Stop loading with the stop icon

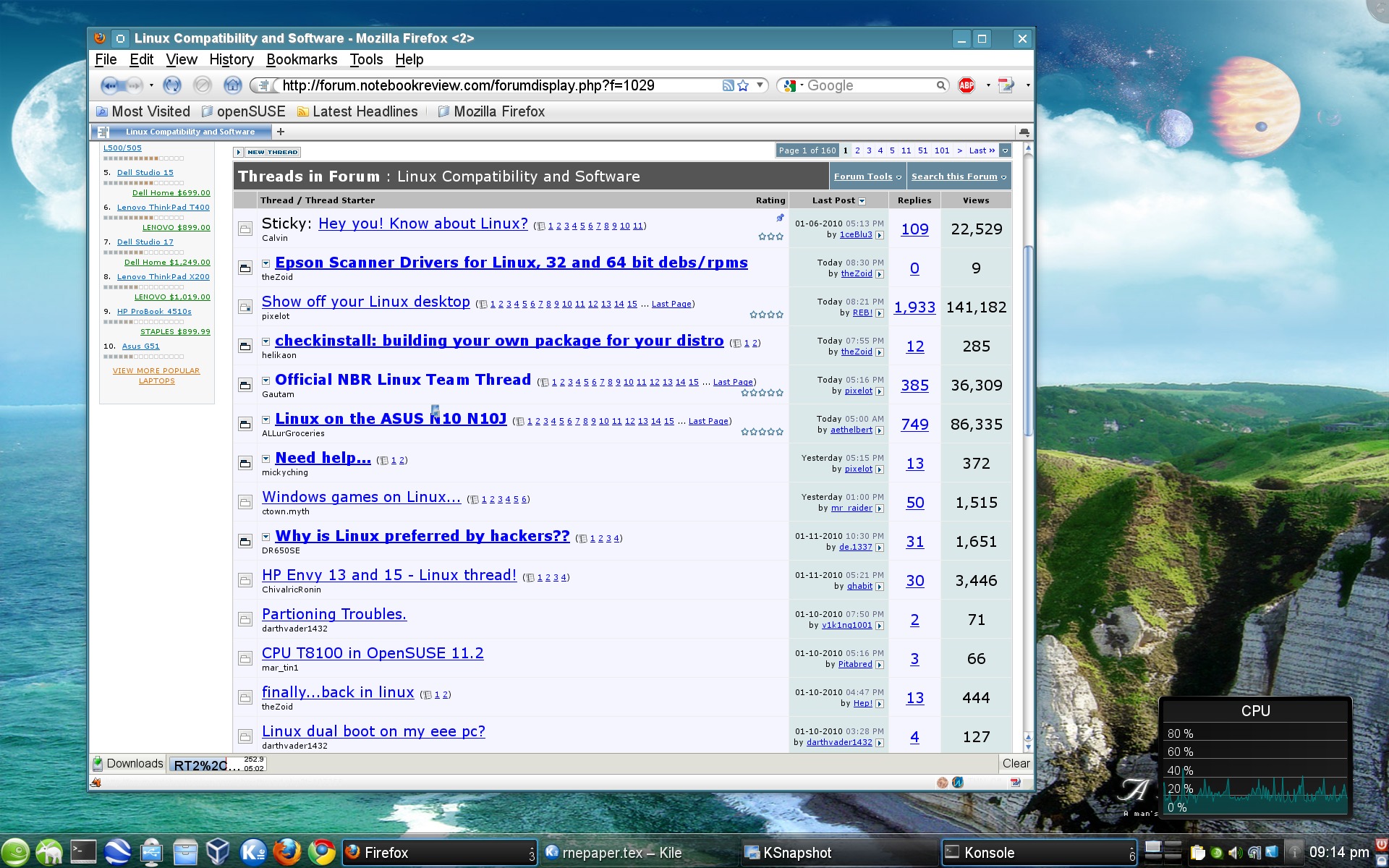[203, 85]
